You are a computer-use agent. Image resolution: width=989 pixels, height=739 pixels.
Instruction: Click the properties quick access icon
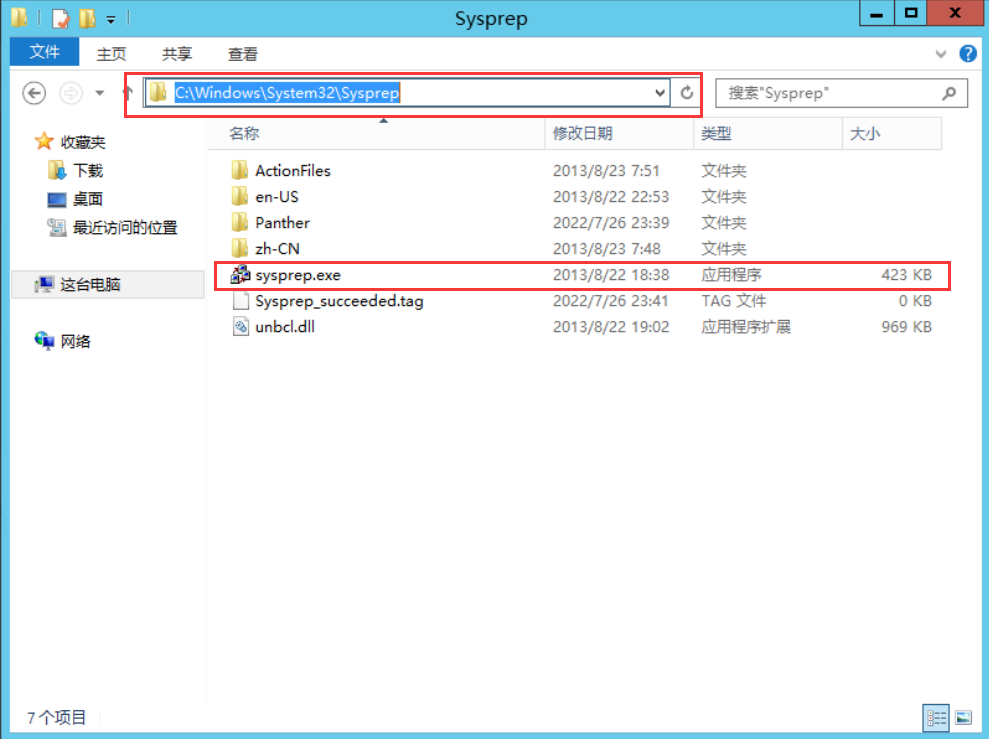click(61, 18)
